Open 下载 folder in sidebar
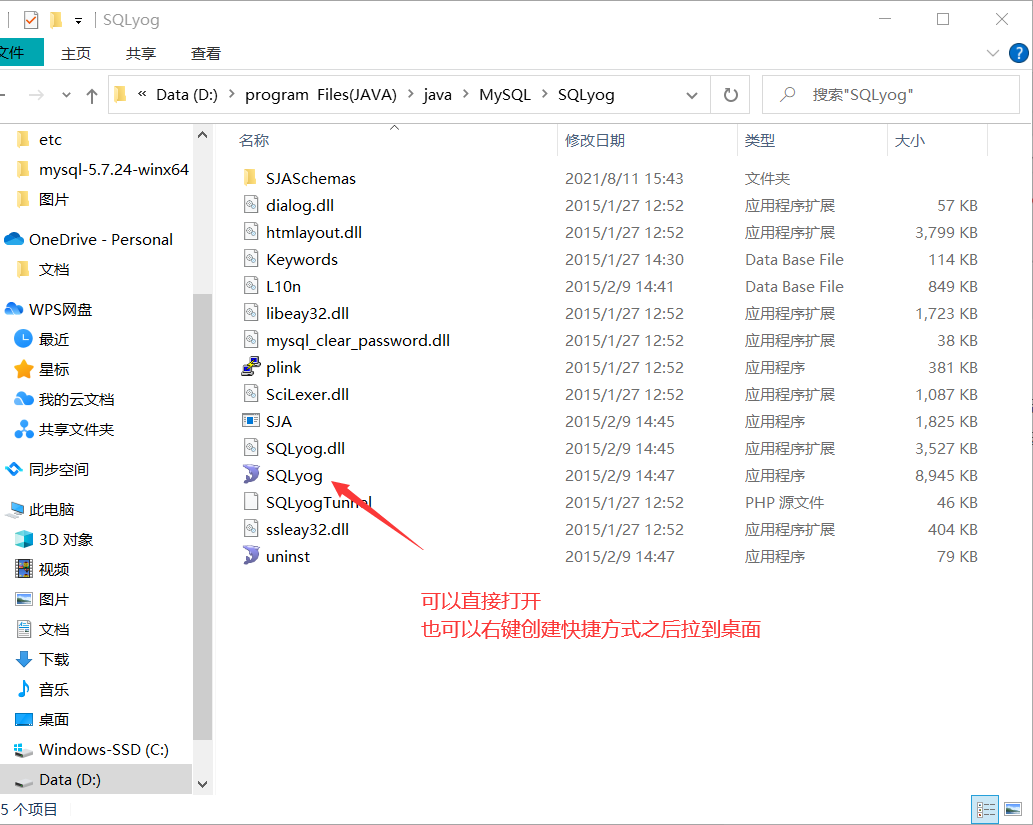The width and height of the screenshot is (1033, 825). (53, 659)
